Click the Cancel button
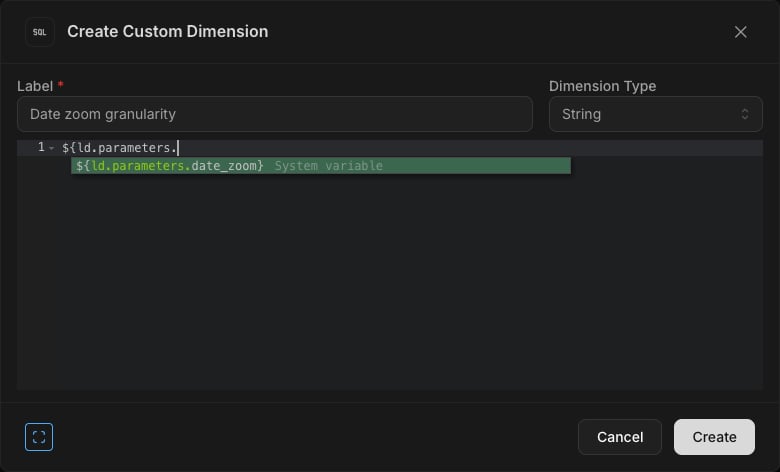 point(620,437)
